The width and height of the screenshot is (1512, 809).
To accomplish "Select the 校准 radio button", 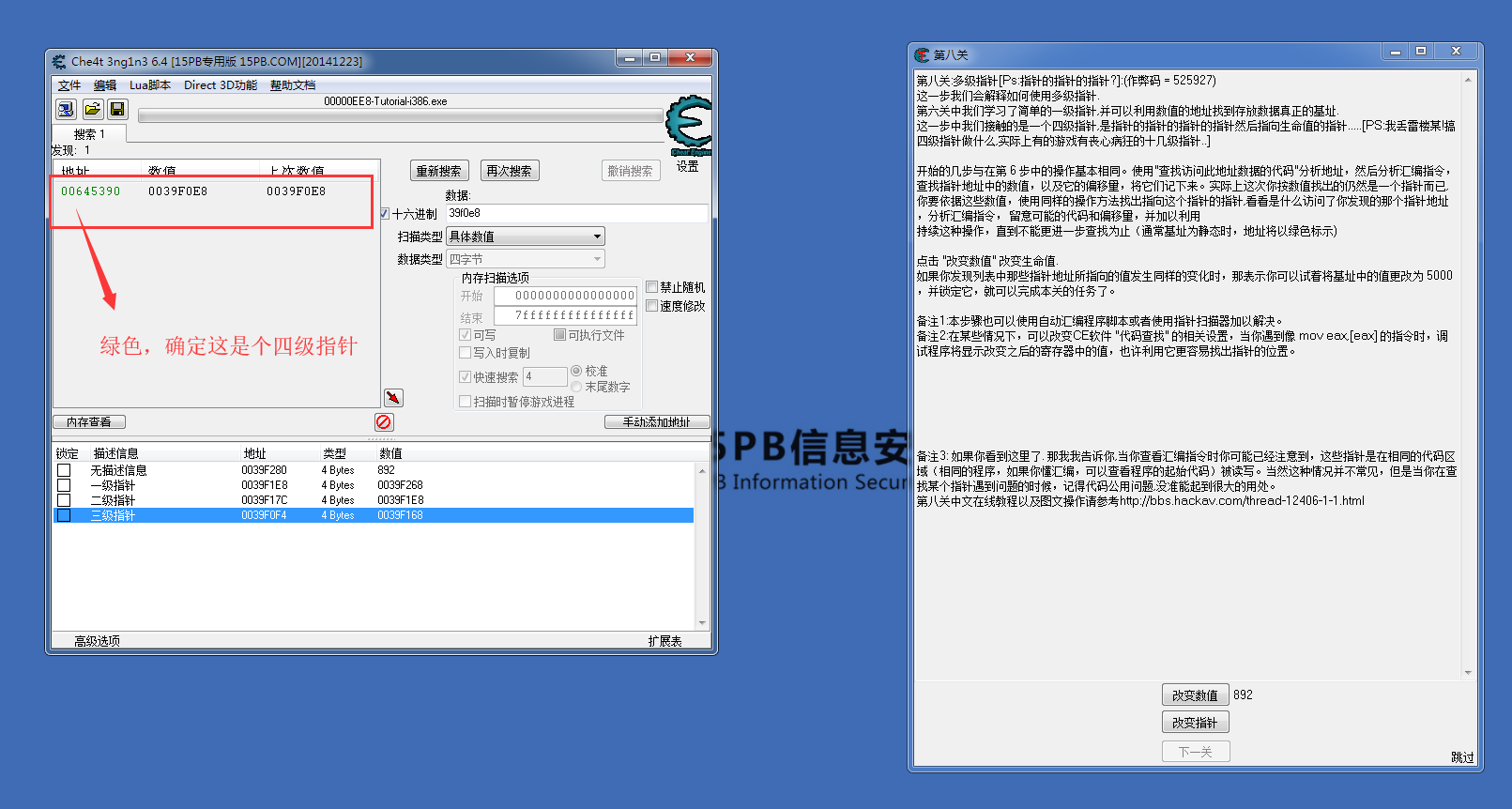I will 576,371.
